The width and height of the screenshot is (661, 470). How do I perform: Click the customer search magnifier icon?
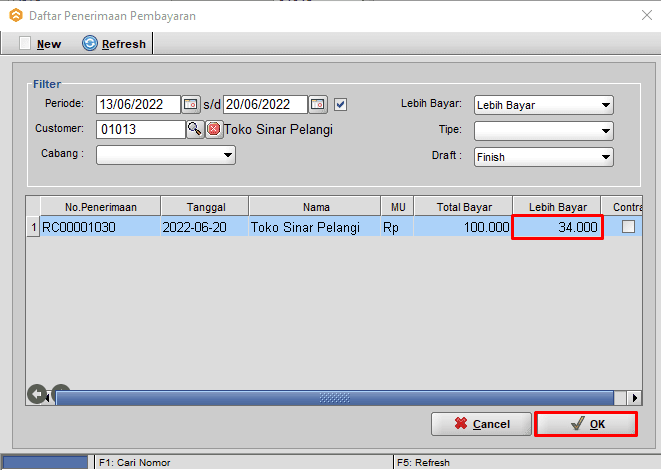pyautogui.click(x=195, y=129)
